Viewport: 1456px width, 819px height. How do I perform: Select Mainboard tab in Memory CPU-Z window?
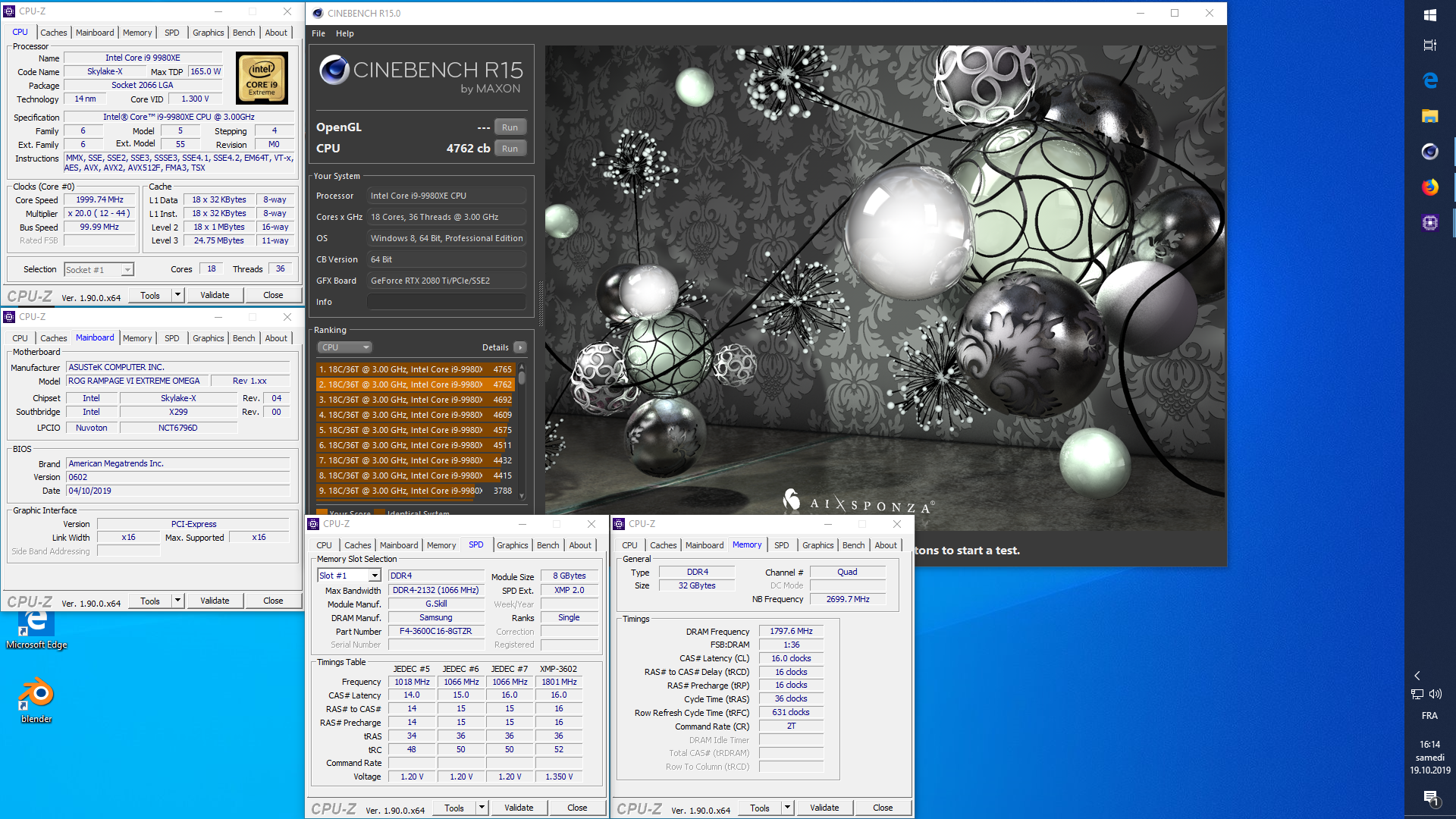pyautogui.click(x=704, y=545)
